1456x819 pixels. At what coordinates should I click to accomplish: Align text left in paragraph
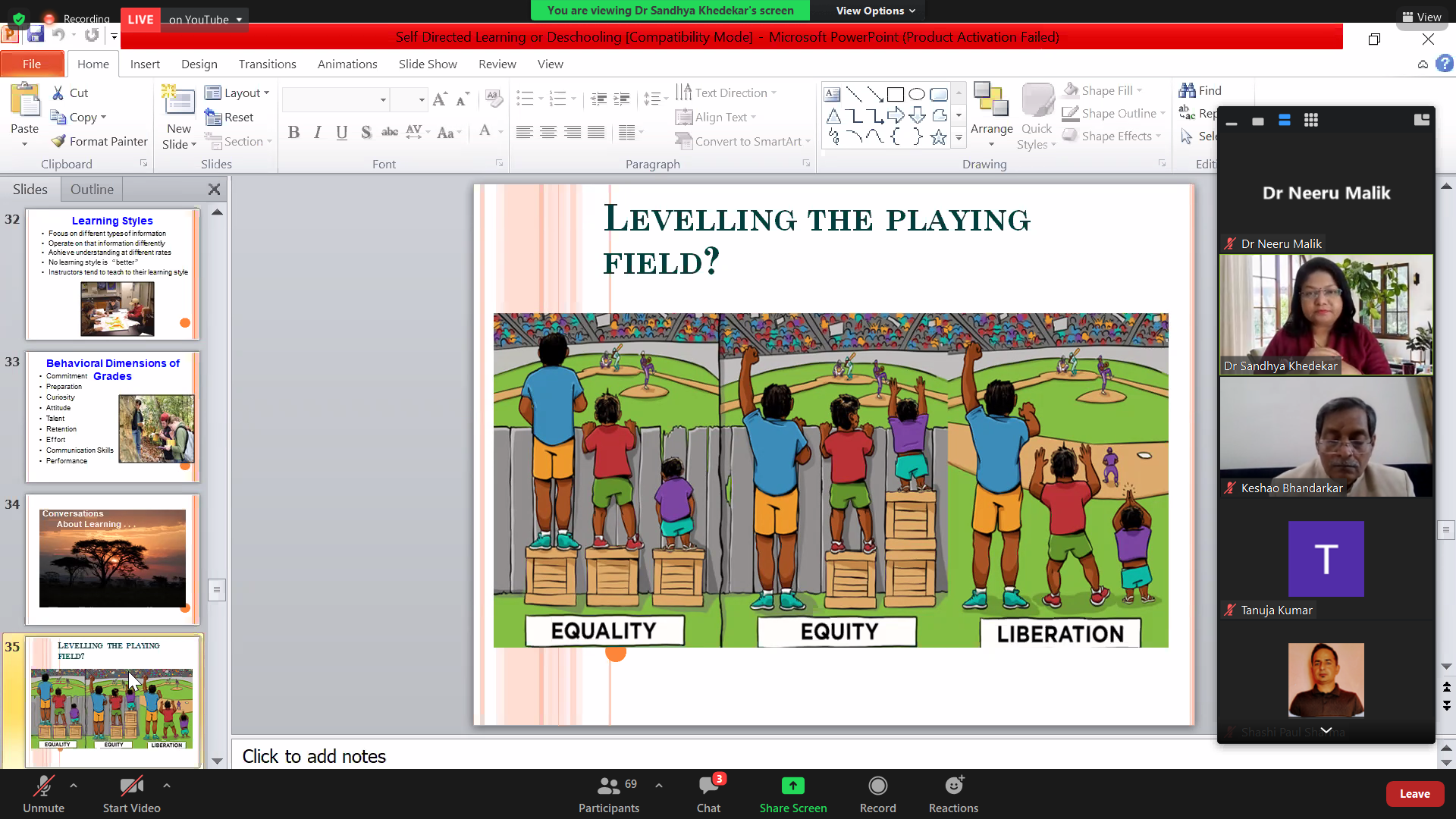coord(524,132)
